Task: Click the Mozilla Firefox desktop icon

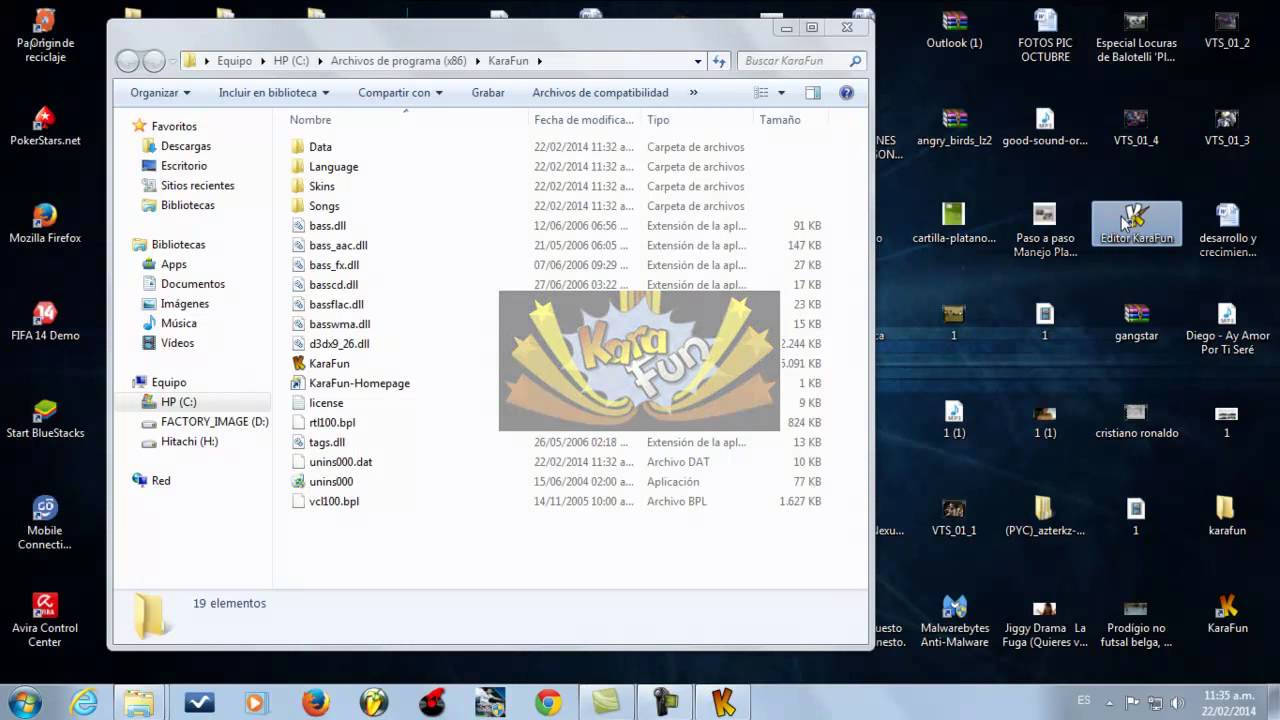Action: click(44, 225)
